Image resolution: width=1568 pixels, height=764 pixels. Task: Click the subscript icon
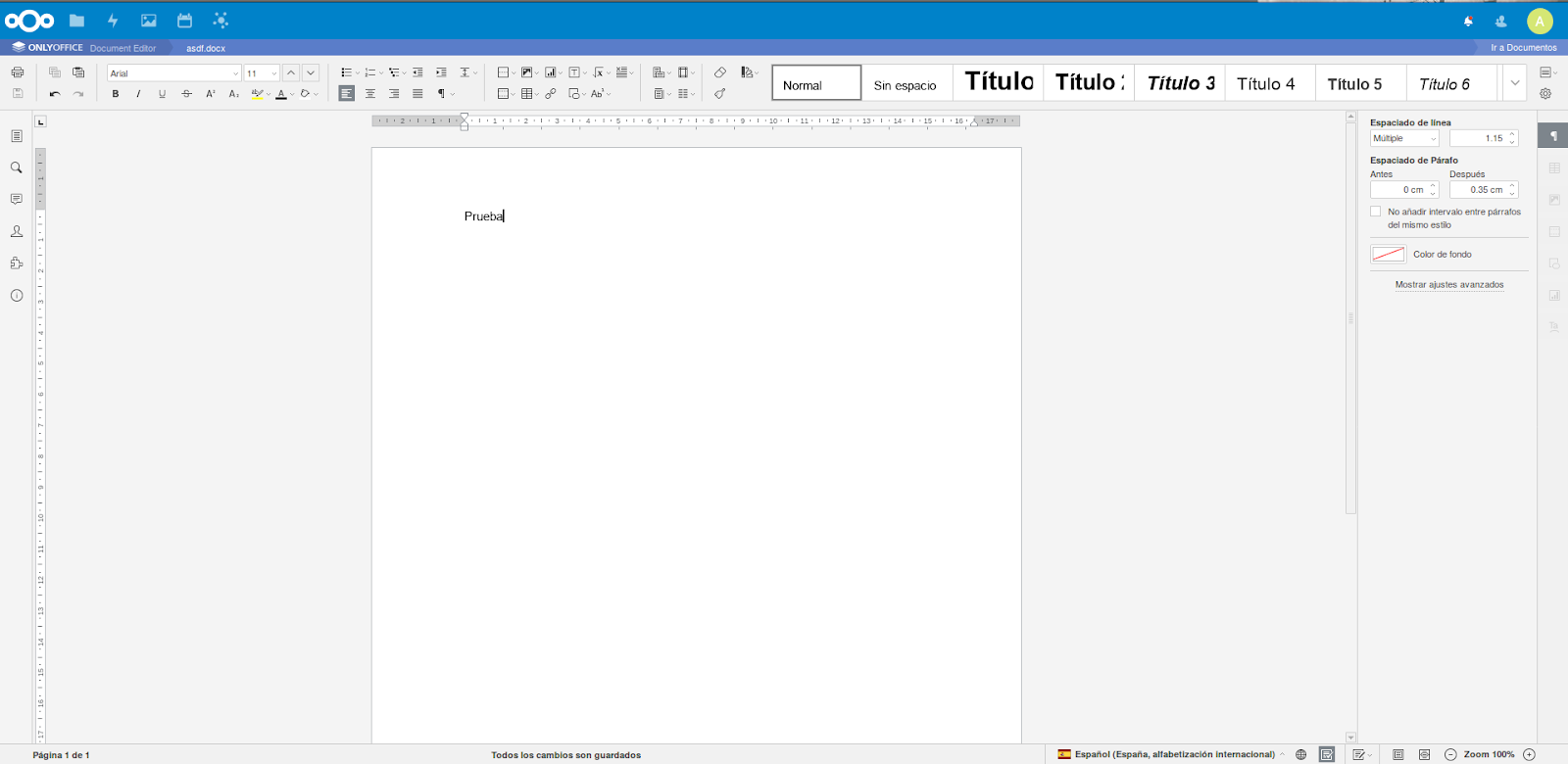pyautogui.click(x=233, y=94)
